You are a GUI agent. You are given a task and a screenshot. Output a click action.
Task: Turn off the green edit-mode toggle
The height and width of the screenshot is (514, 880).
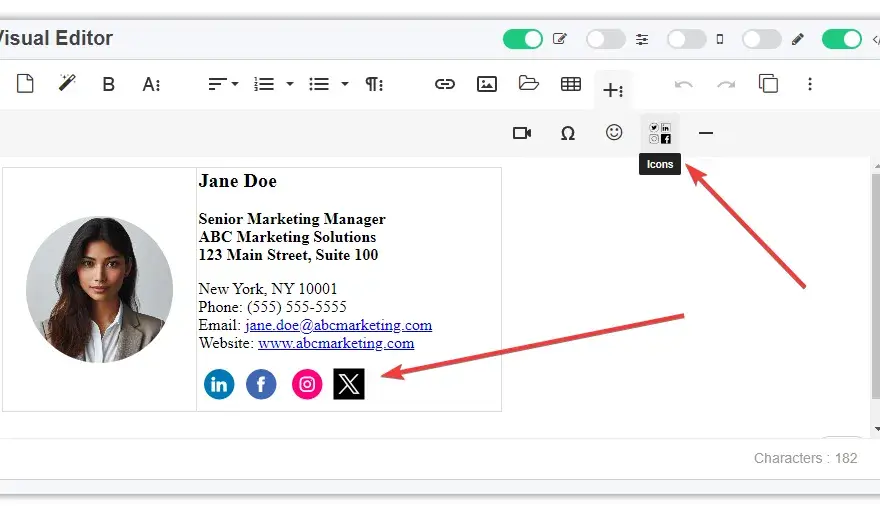tap(522, 39)
